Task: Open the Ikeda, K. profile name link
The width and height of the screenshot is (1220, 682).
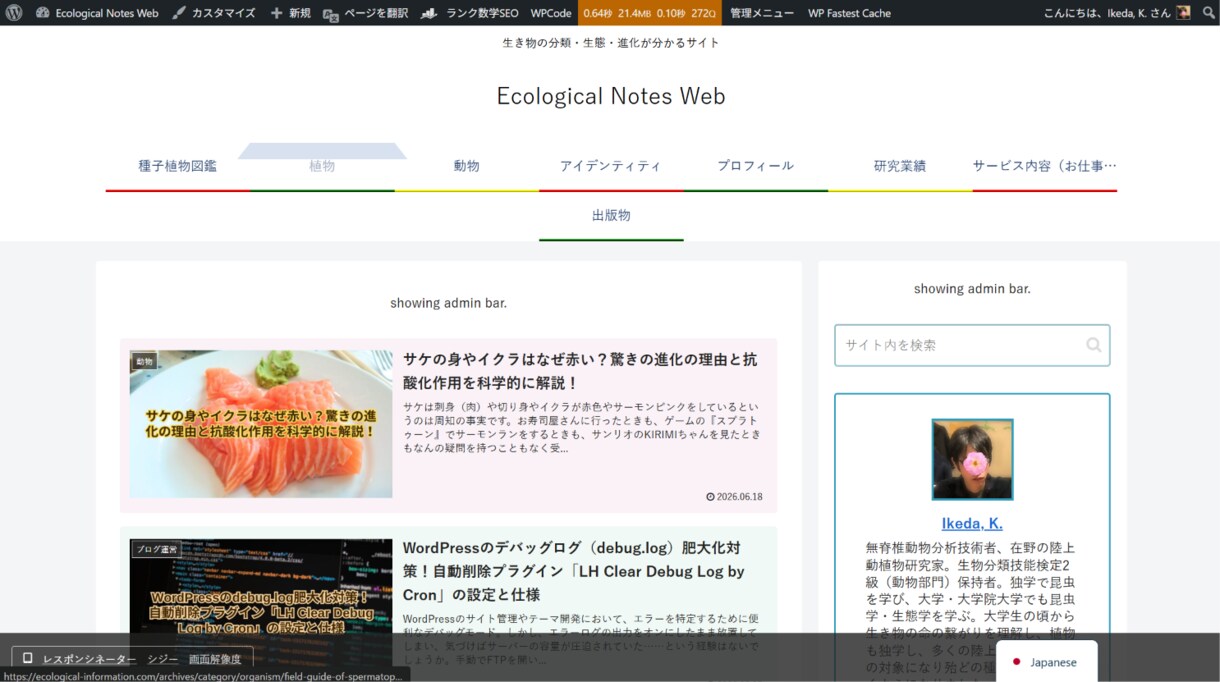Action: click(972, 523)
